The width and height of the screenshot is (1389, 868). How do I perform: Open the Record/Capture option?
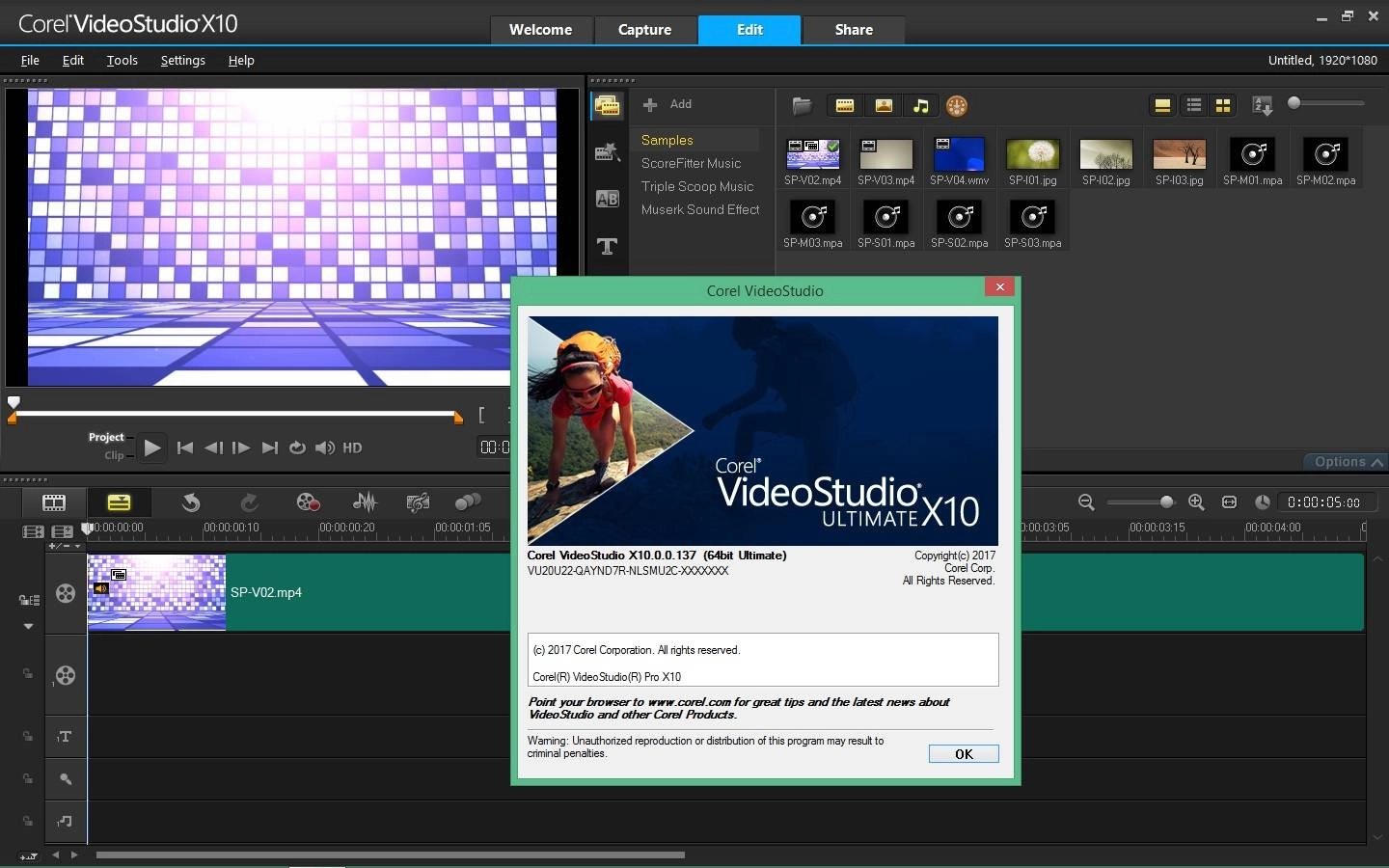point(308,502)
